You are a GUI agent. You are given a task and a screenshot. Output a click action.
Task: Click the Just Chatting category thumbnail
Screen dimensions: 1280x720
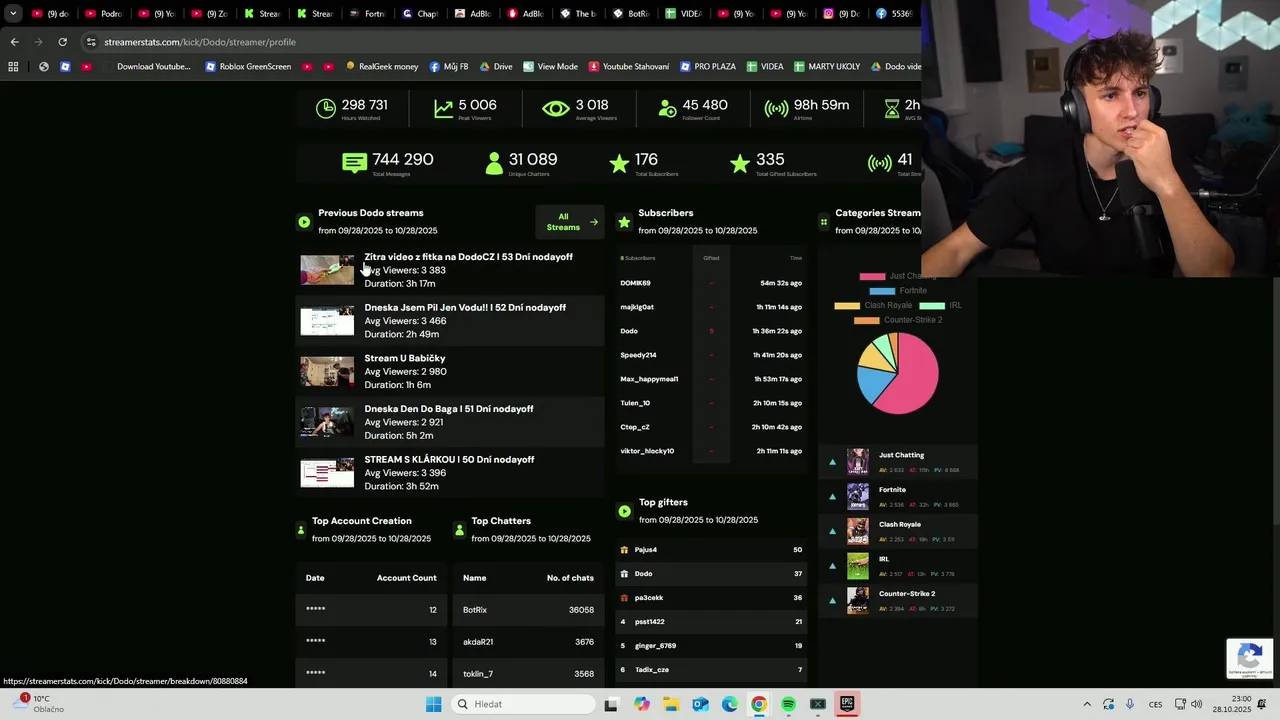pyautogui.click(x=858, y=462)
